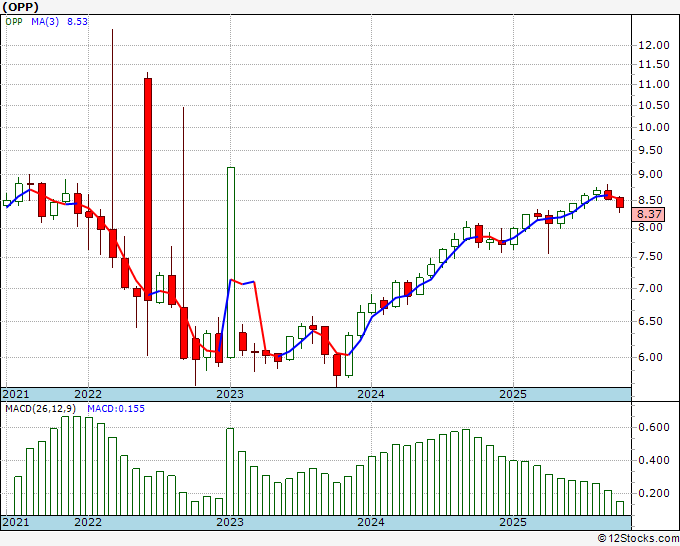
Task: Click the 10.50 price axis label
Action: (x=654, y=105)
